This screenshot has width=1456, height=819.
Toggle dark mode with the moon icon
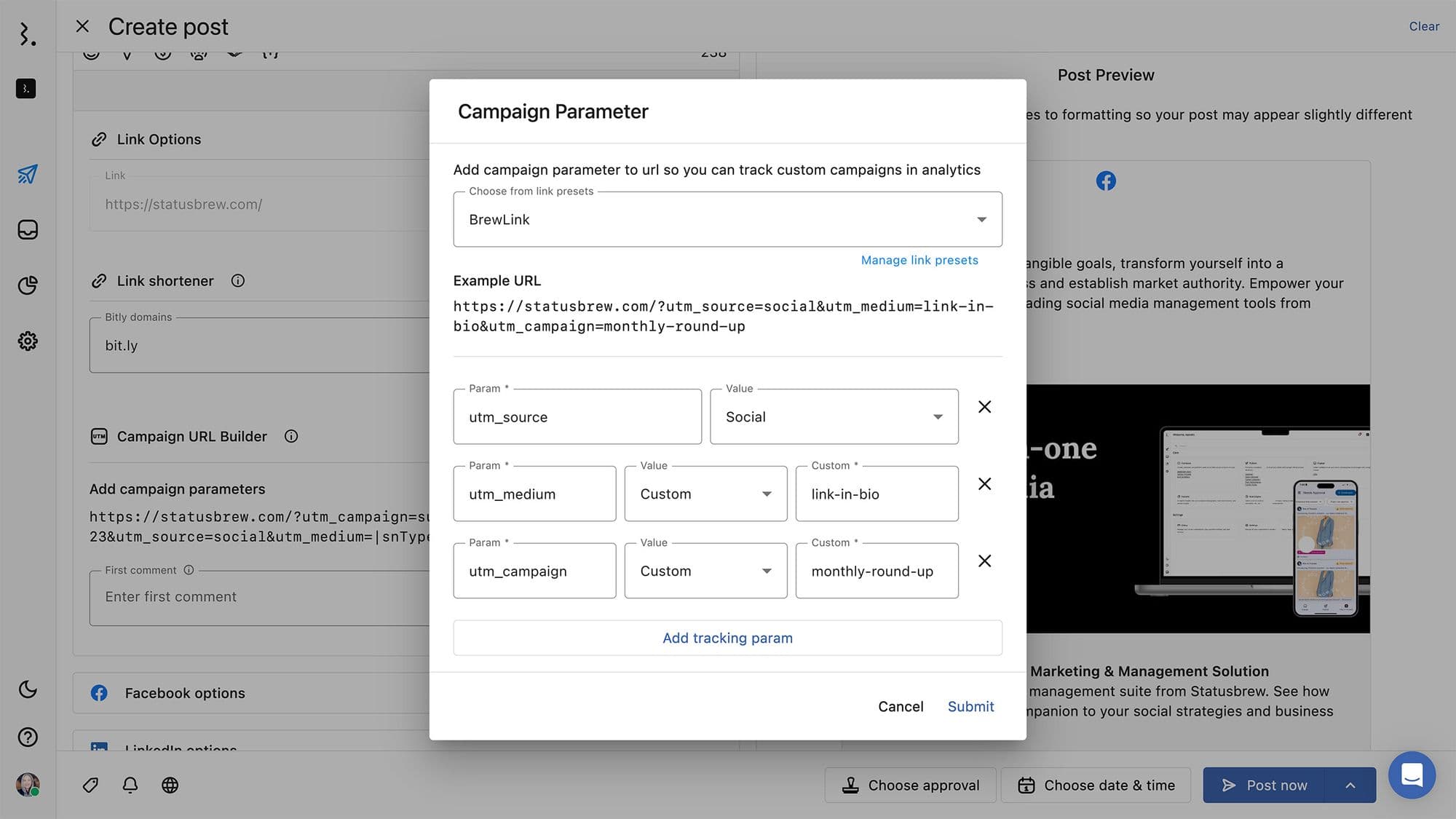tap(28, 689)
